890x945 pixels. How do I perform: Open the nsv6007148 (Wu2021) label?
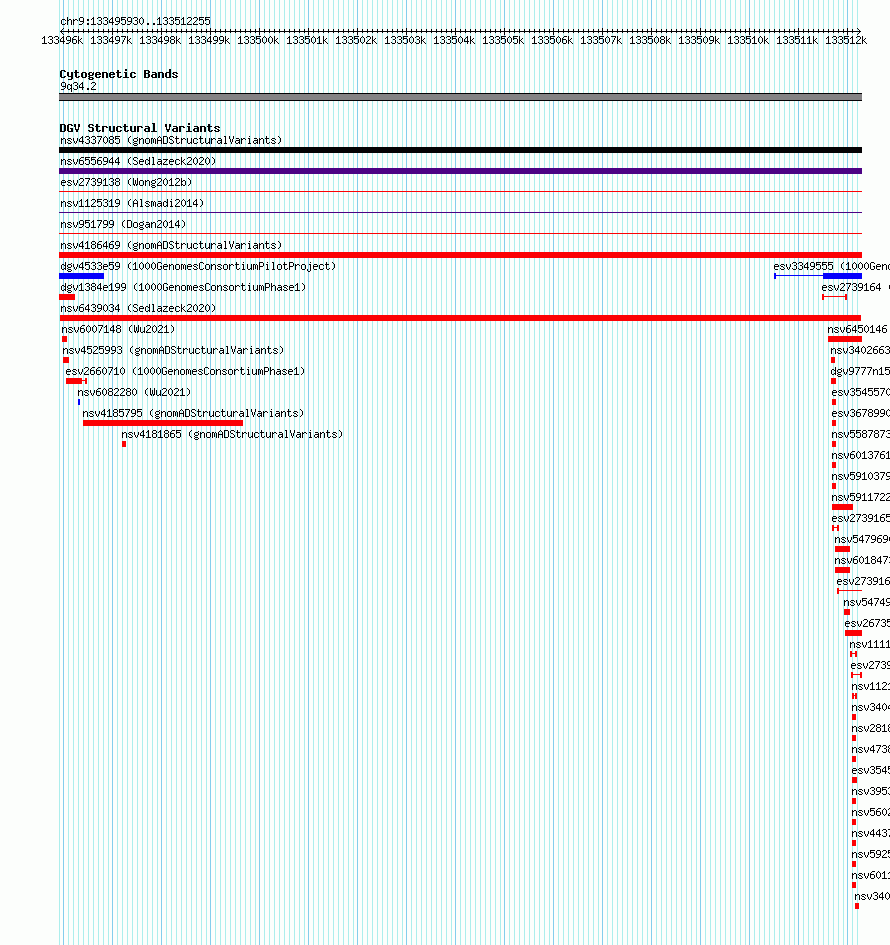pyautogui.click(x=118, y=329)
